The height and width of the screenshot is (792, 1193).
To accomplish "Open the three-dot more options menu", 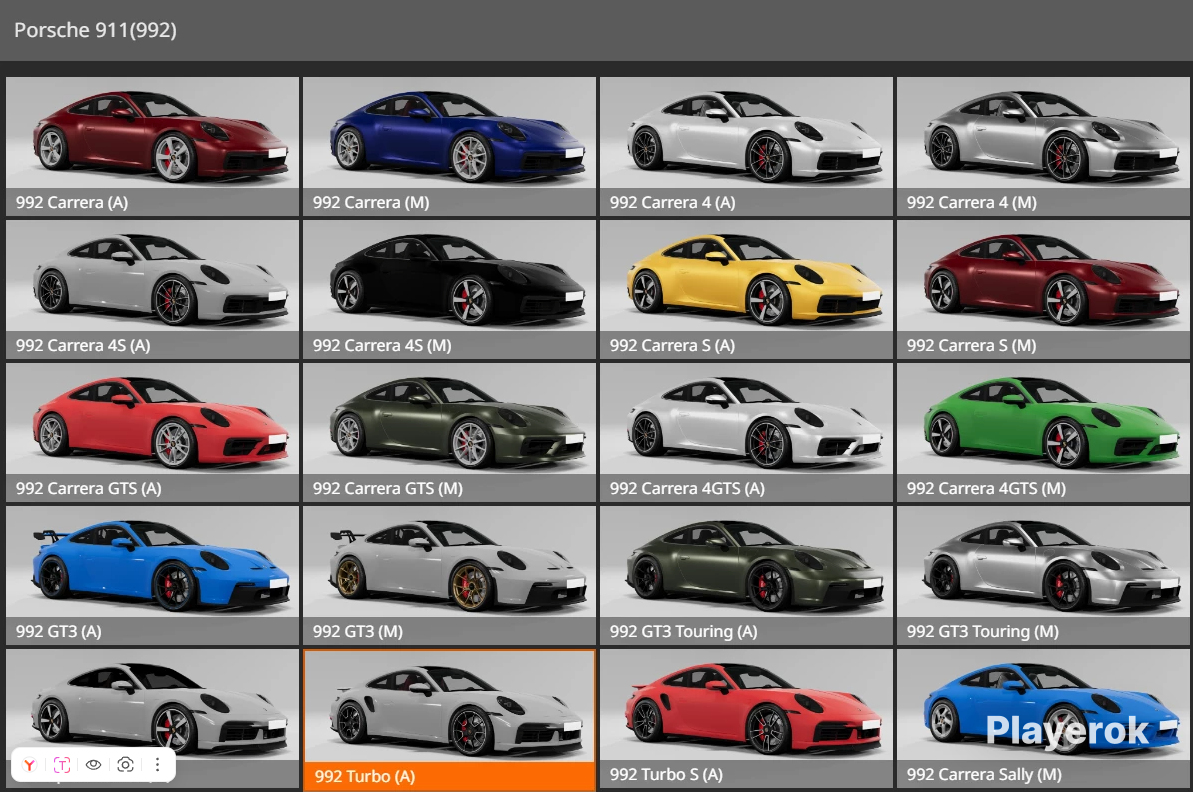I will click(157, 765).
